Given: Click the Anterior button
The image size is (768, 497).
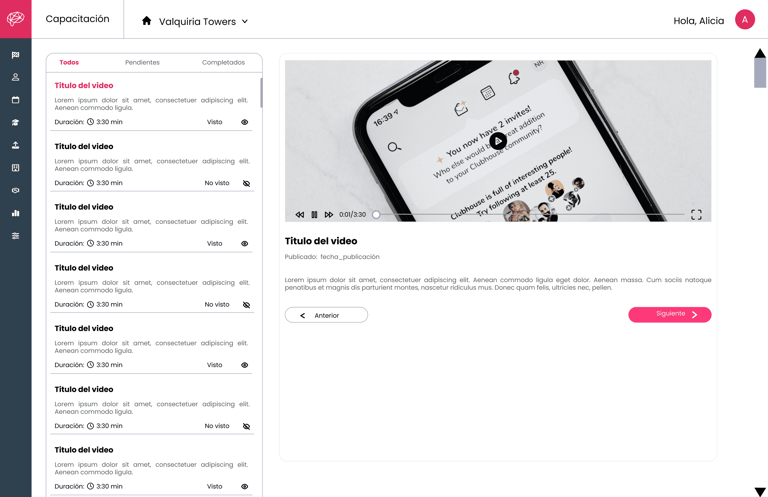Looking at the screenshot, I should click(326, 315).
